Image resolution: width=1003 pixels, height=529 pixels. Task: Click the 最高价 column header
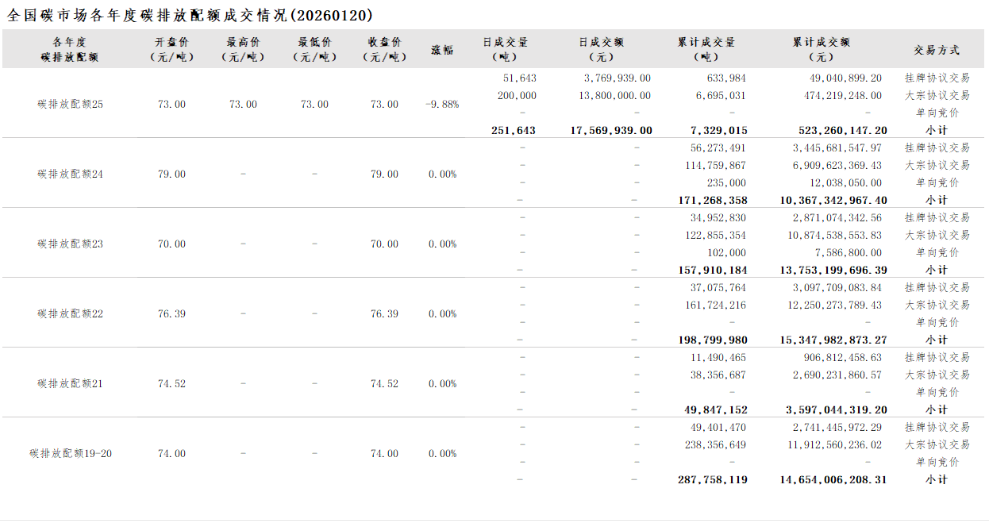pyautogui.click(x=243, y=49)
